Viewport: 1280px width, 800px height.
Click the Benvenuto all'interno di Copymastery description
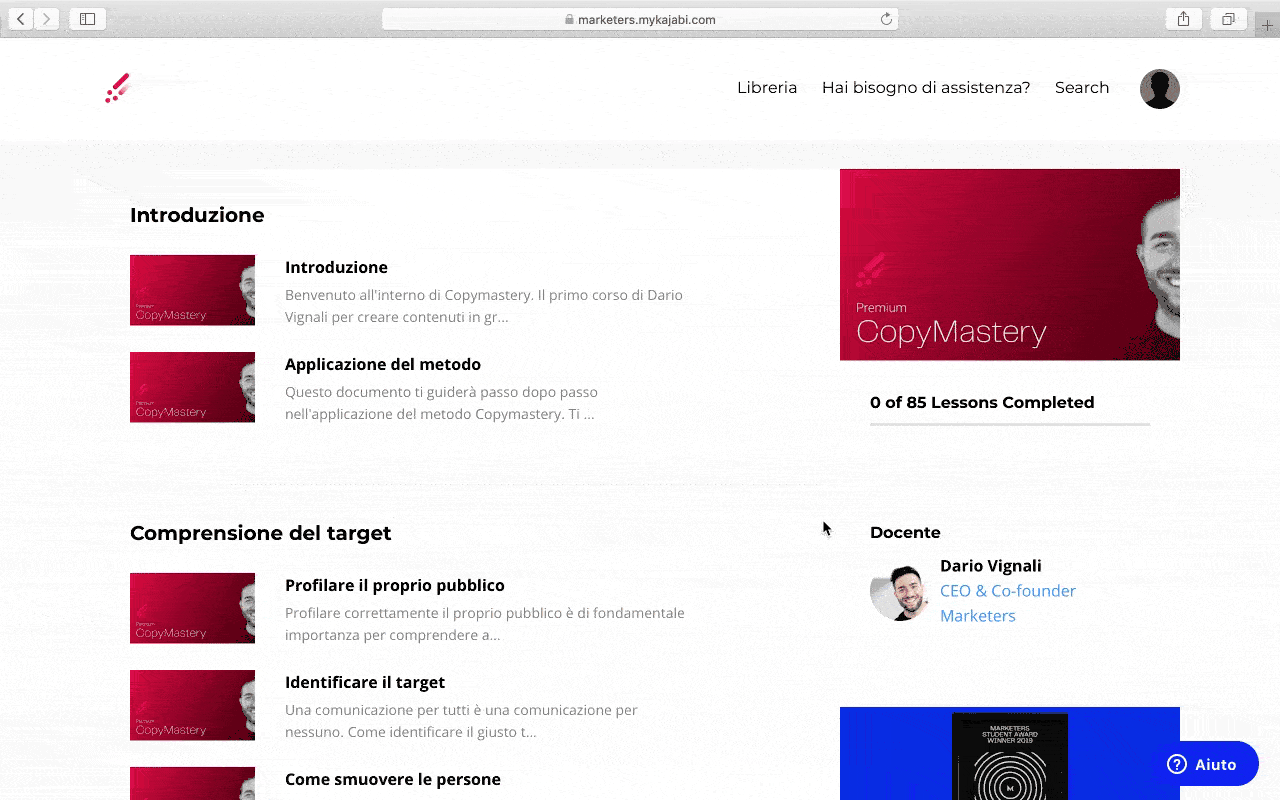tap(484, 306)
